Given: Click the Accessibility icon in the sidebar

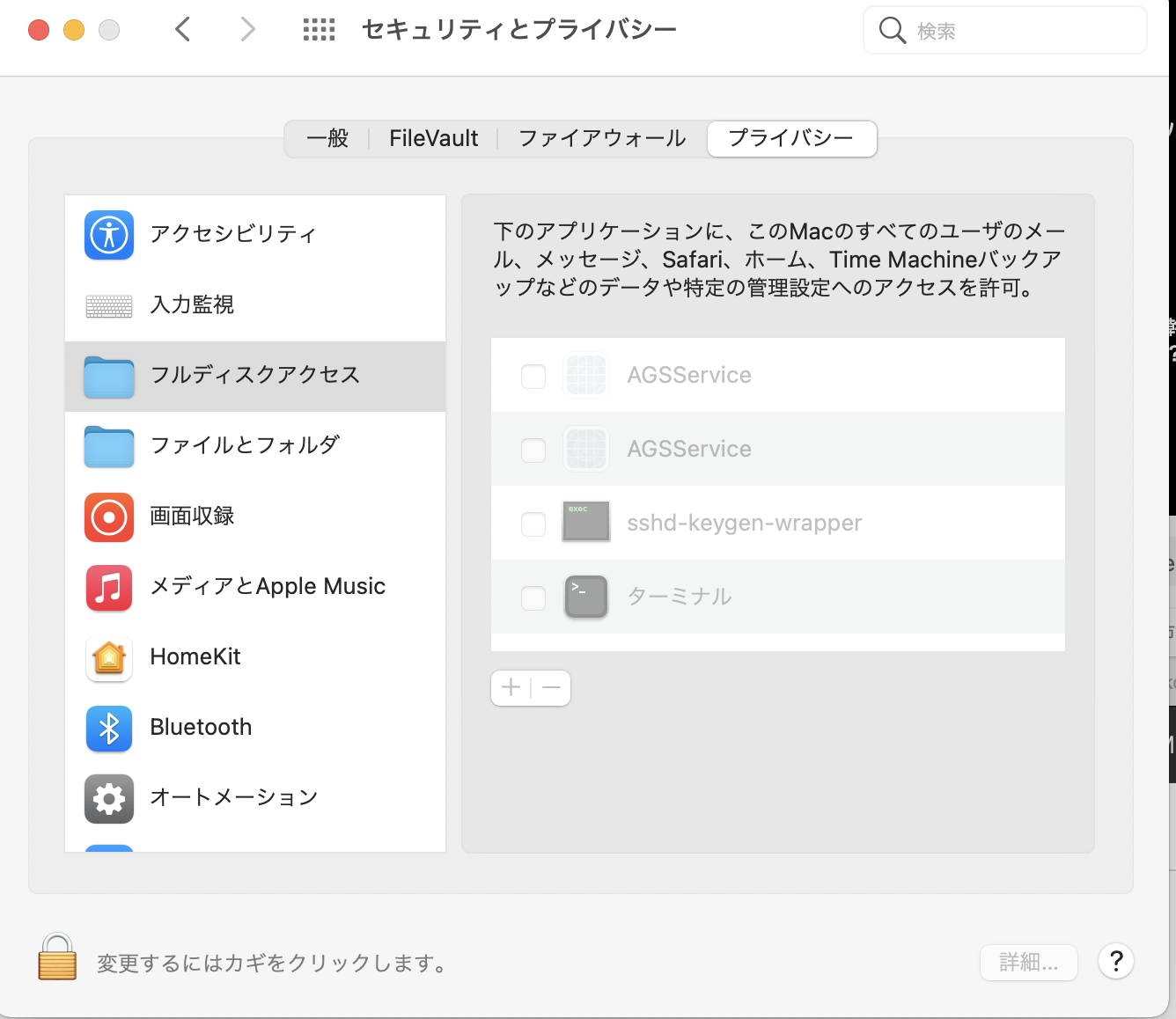Looking at the screenshot, I should coord(109,235).
